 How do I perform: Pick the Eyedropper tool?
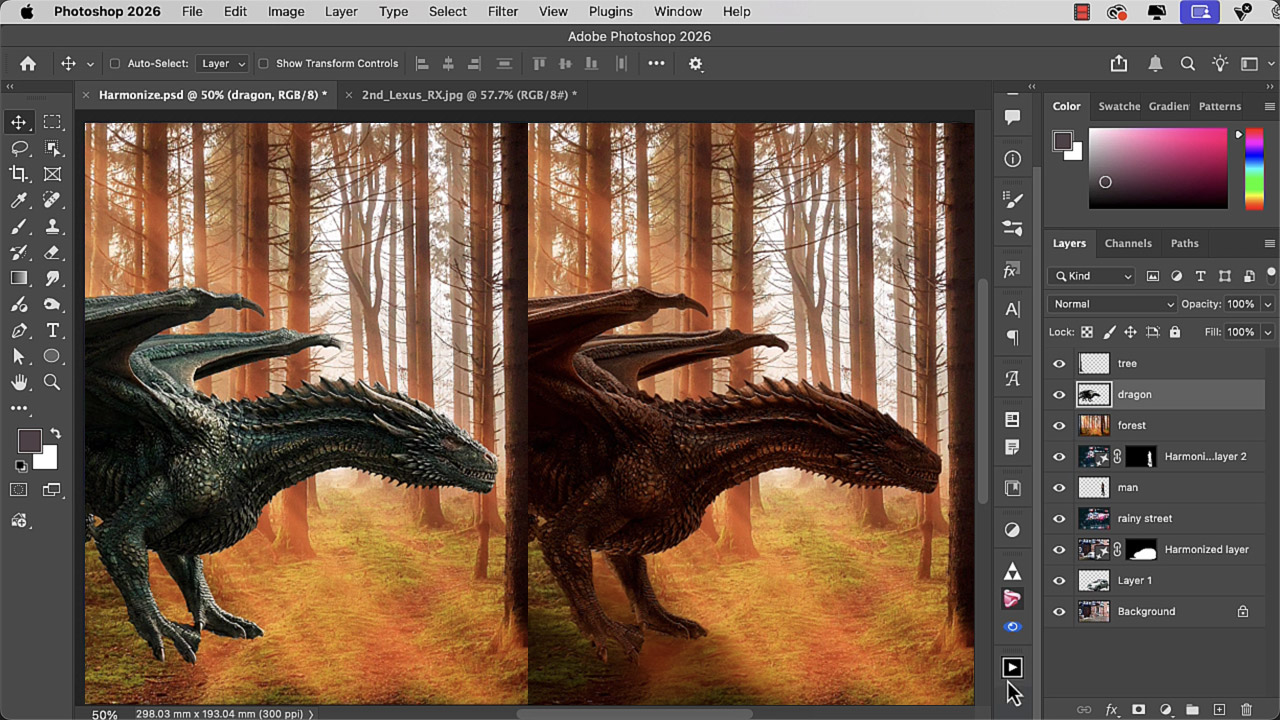click(19, 200)
